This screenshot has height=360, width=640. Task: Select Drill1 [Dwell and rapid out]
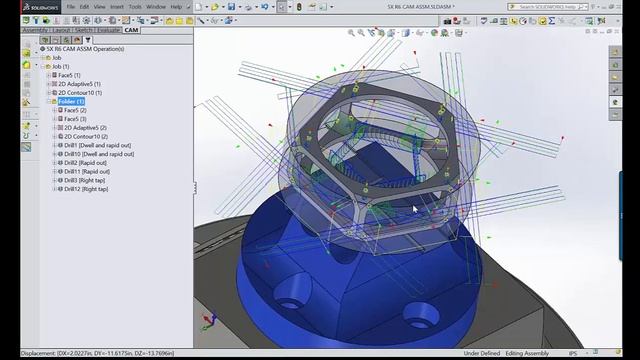(x=98, y=145)
